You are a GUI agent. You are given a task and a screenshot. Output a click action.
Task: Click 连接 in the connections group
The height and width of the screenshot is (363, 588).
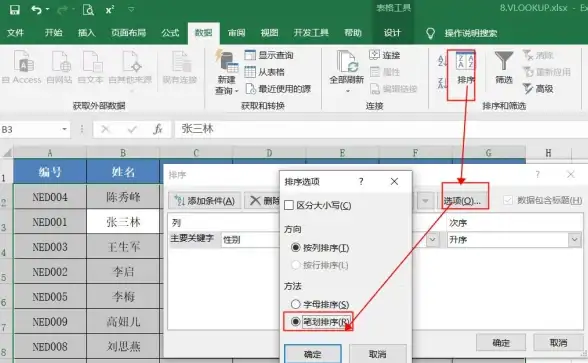385,55
